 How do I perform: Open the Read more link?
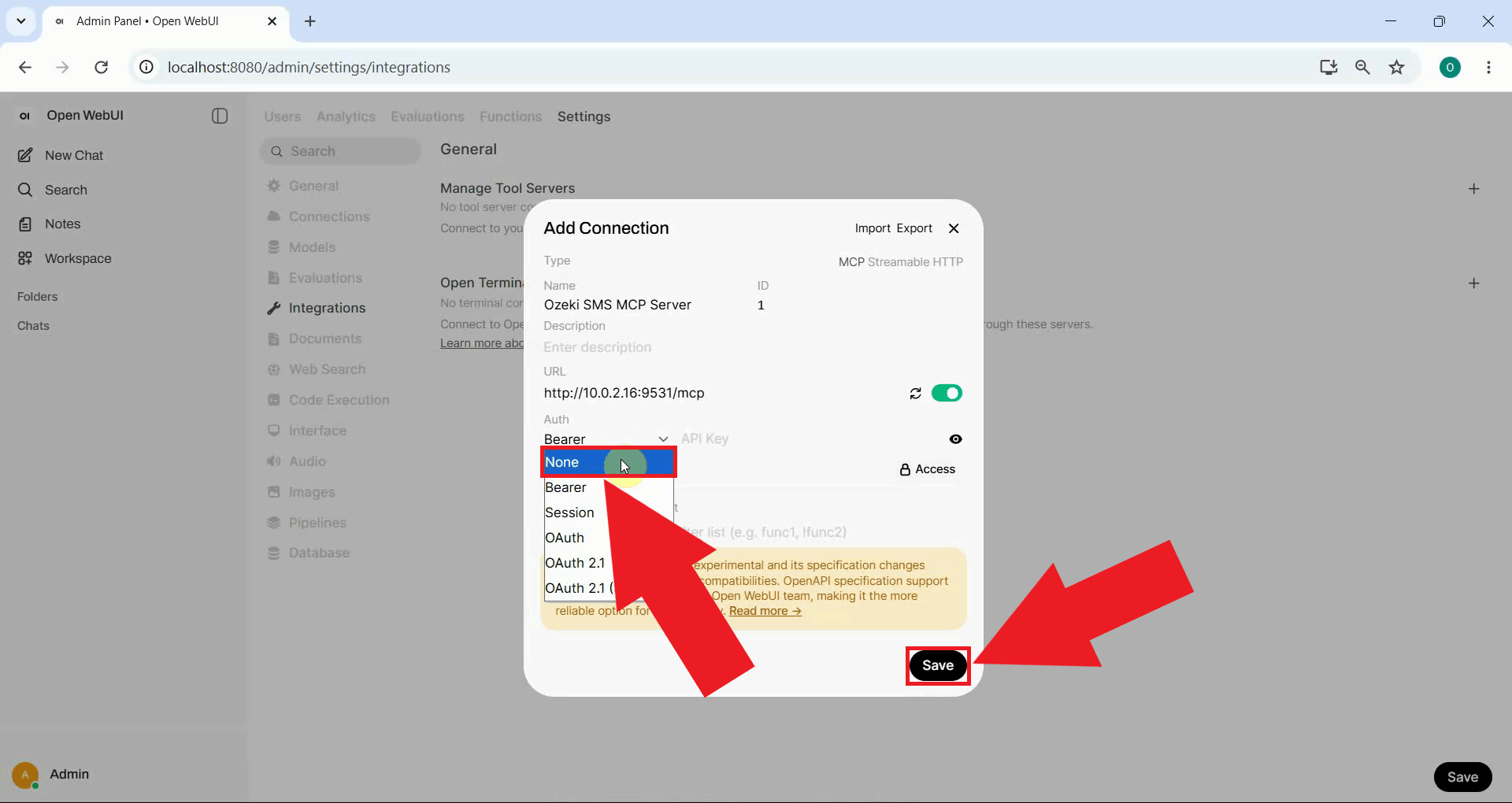click(x=765, y=611)
